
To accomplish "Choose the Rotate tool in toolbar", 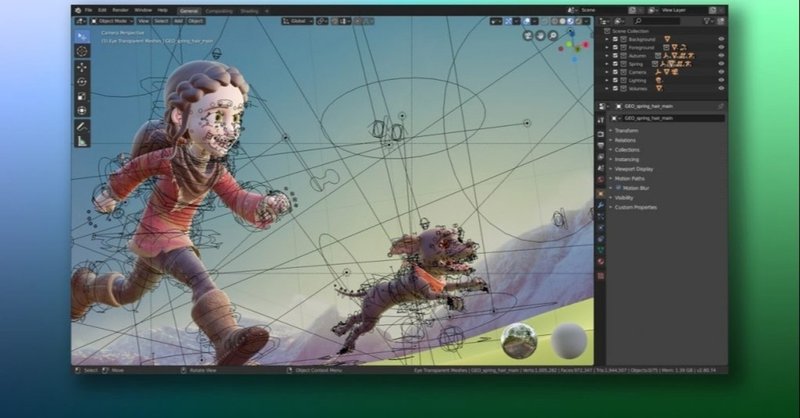I will point(82,82).
